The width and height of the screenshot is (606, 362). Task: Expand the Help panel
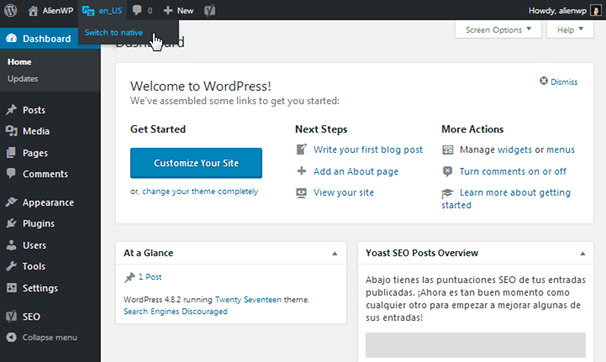pos(570,30)
